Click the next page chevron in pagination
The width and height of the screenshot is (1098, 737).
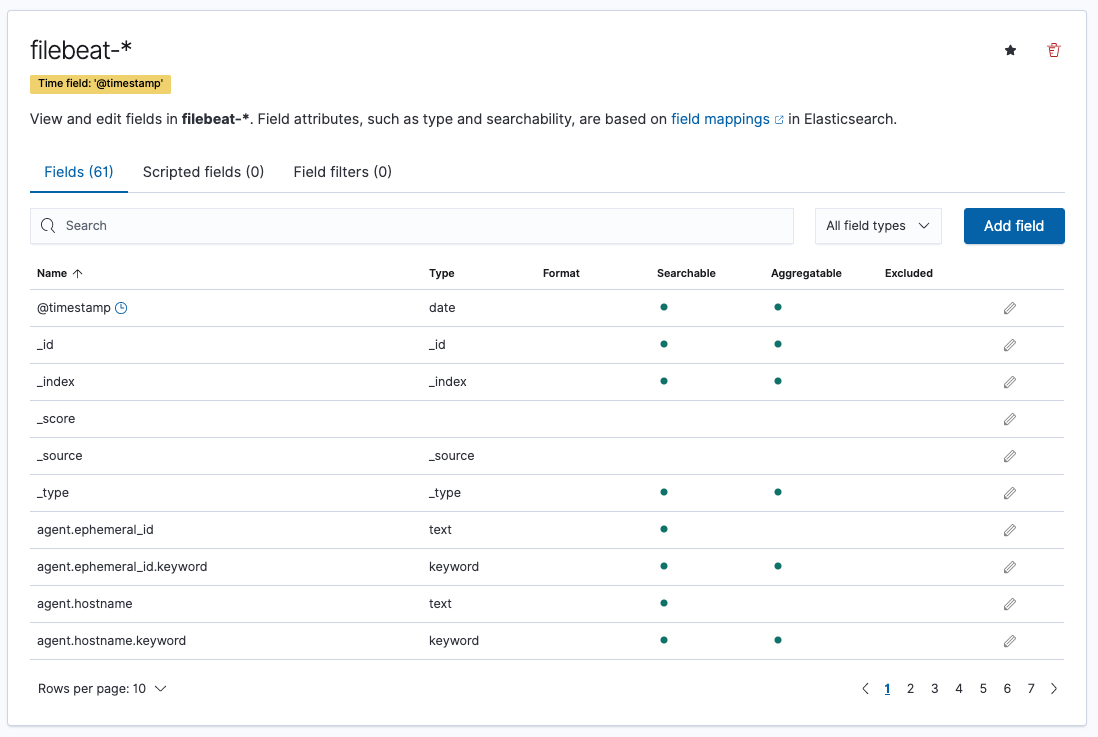pyautogui.click(x=1053, y=688)
